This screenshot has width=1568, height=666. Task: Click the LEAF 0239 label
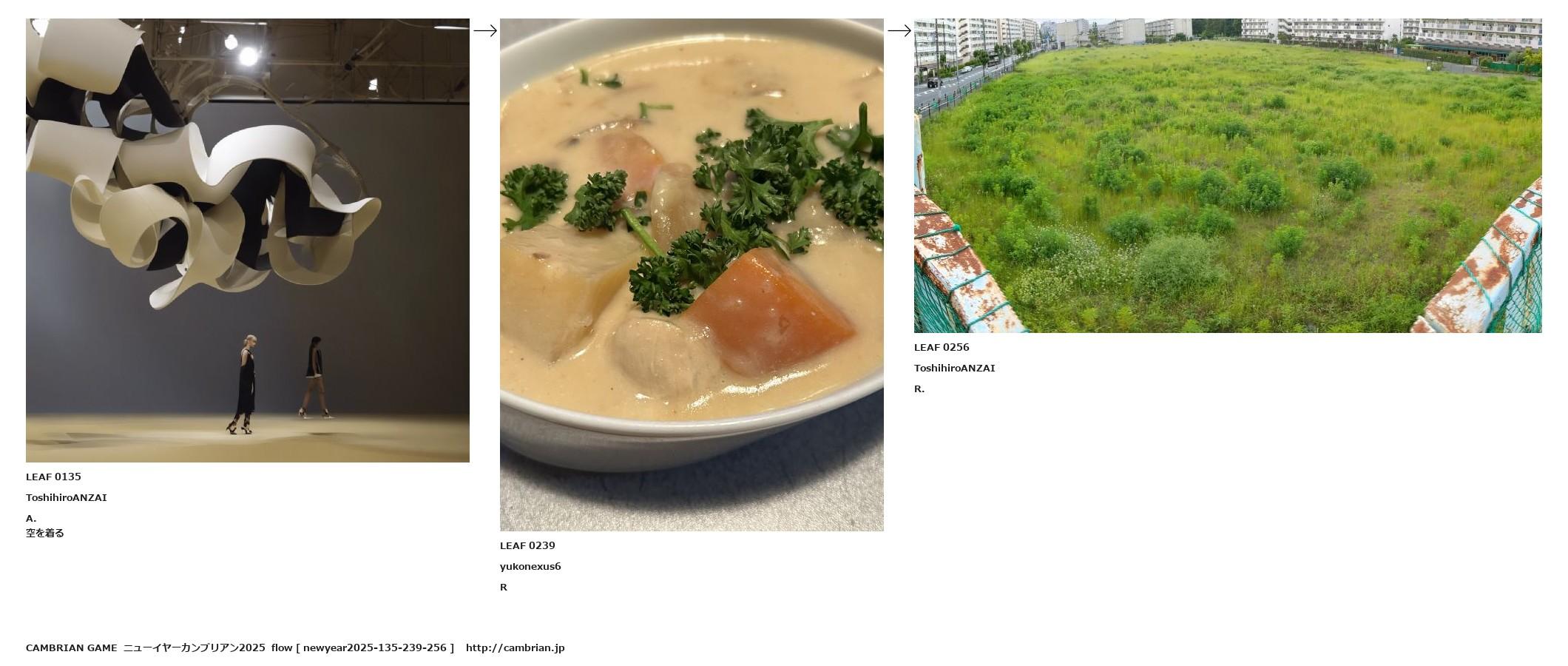pyautogui.click(x=527, y=545)
